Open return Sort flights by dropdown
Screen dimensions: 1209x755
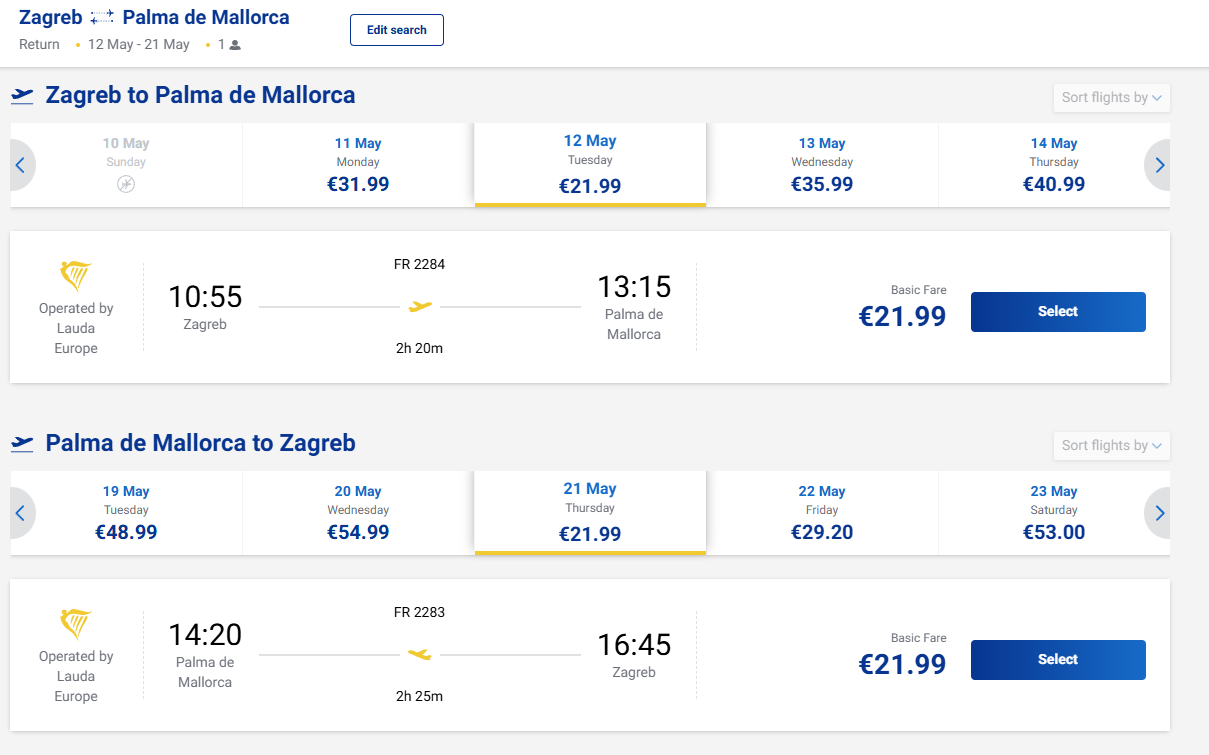click(x=1111, y=446)
